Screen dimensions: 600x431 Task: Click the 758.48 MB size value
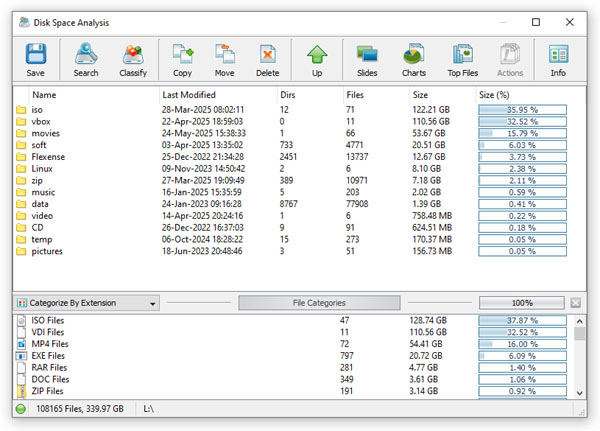432,216
